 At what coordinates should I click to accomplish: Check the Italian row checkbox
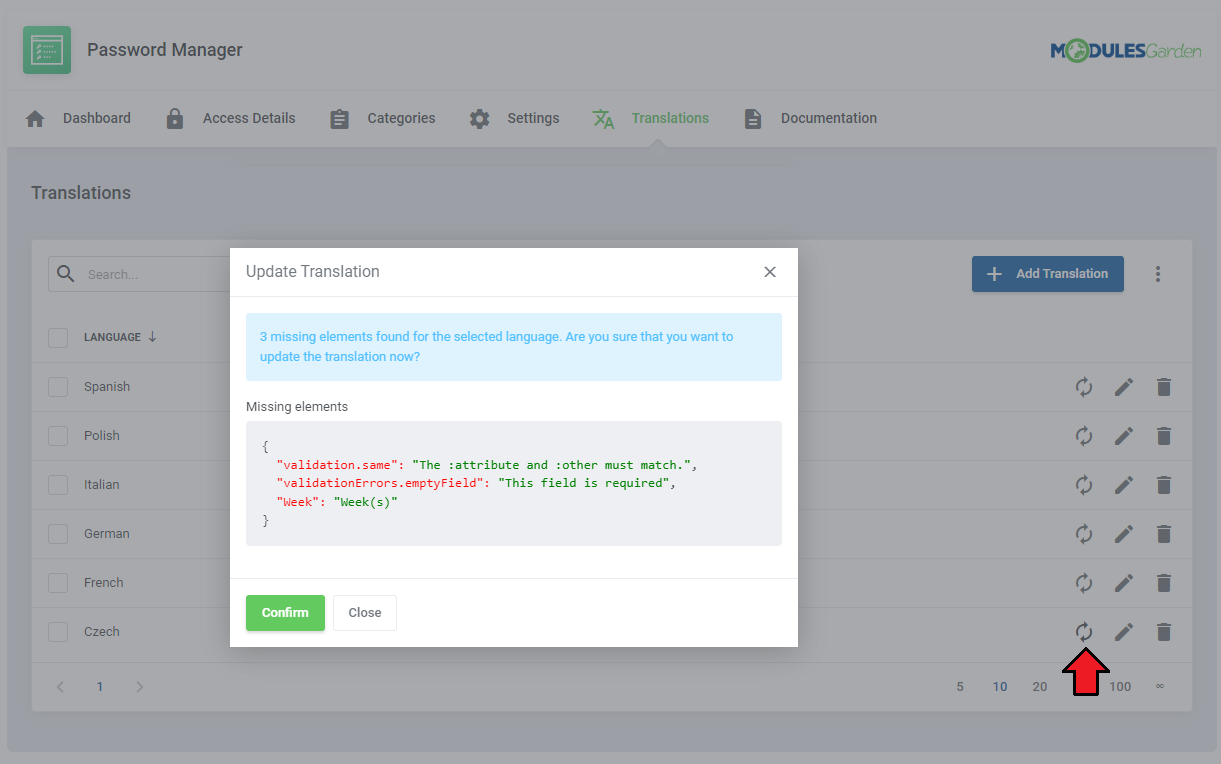coord(58,485)
